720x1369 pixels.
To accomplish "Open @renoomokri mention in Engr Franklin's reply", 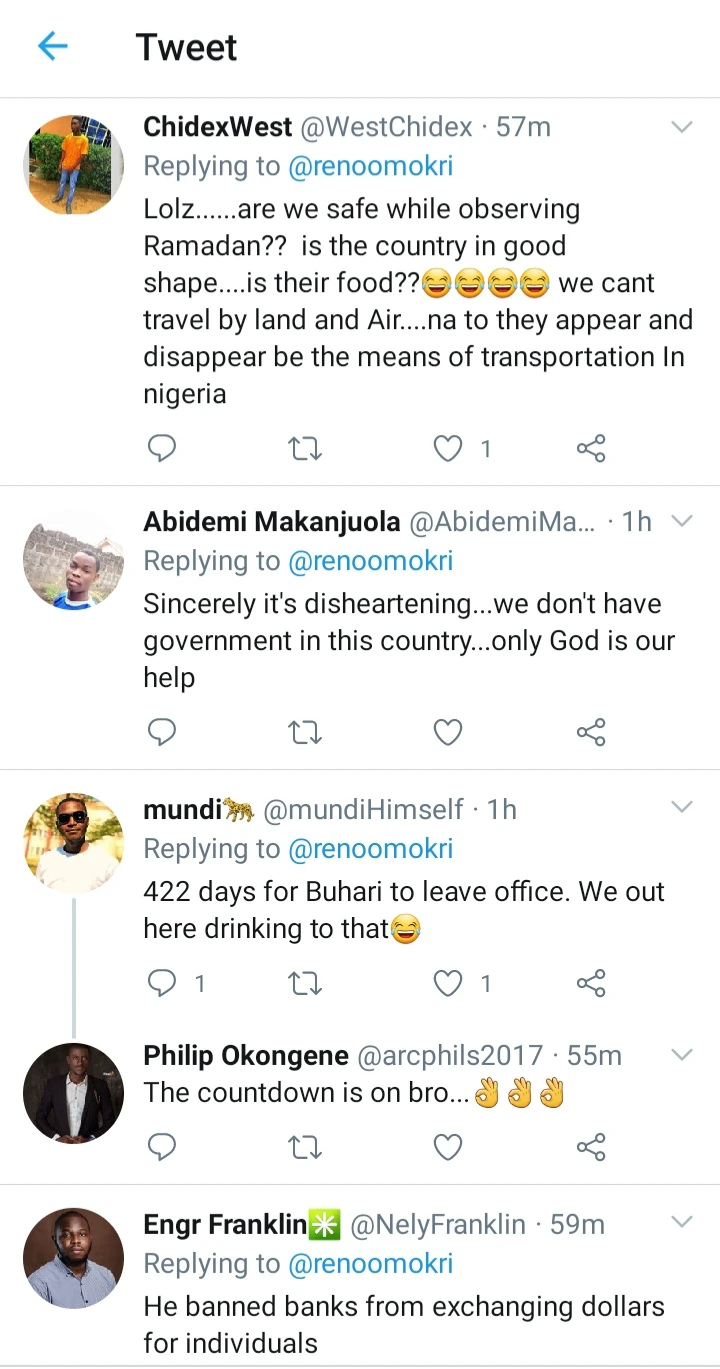I will point(370,1263).
